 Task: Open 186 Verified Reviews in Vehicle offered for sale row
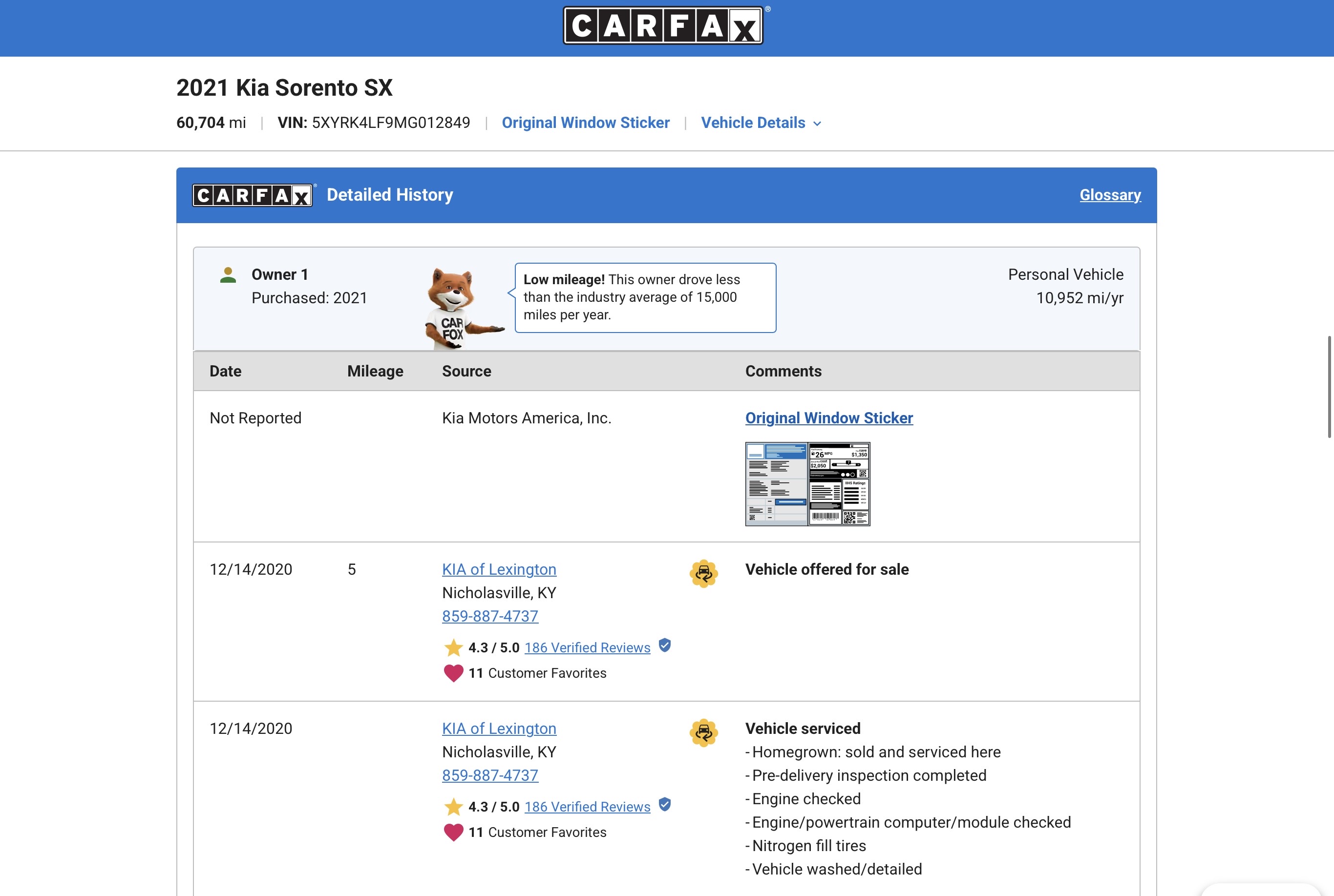[587, 648]
